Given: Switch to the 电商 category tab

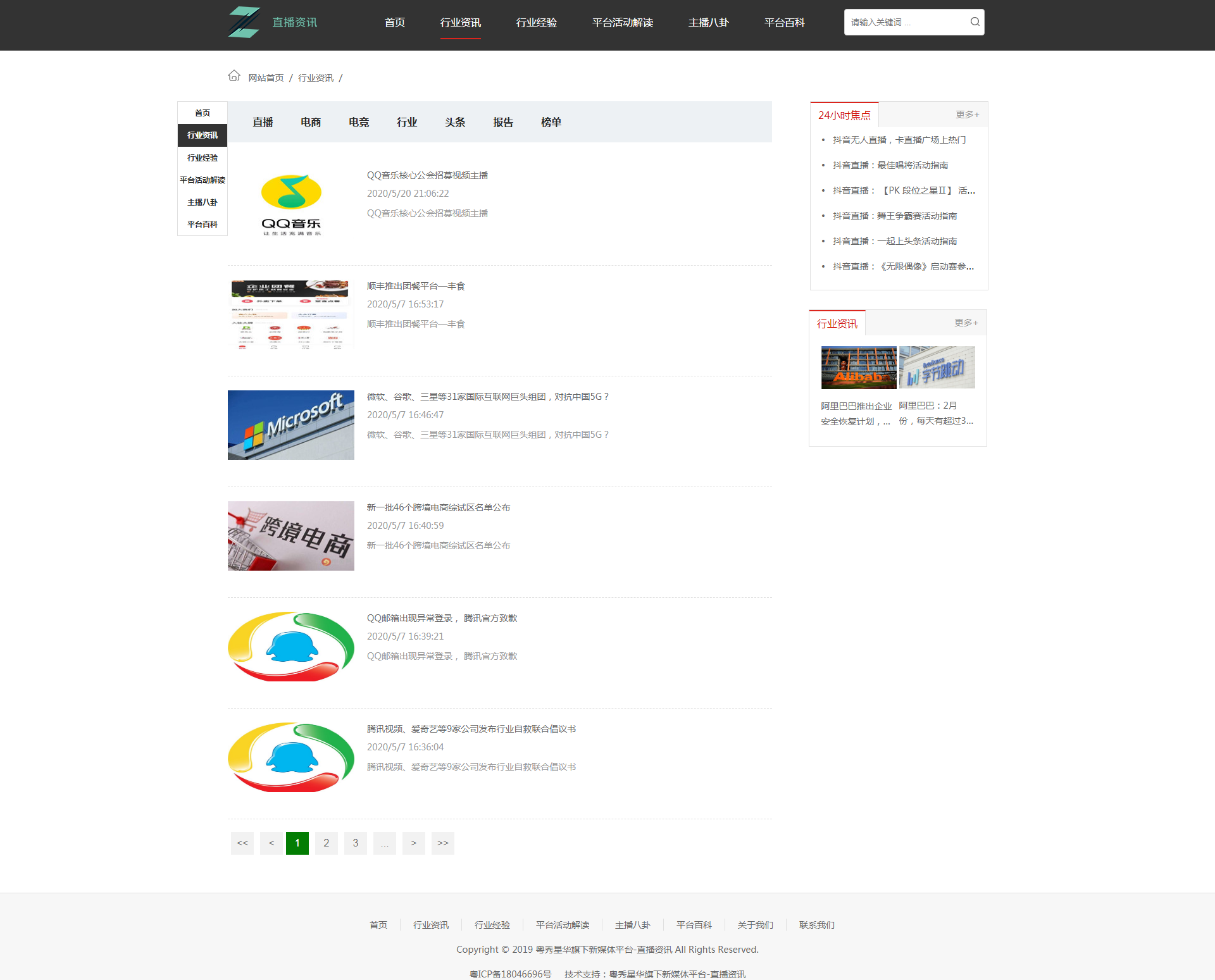Looking at the screenshot, I should 311,122.
